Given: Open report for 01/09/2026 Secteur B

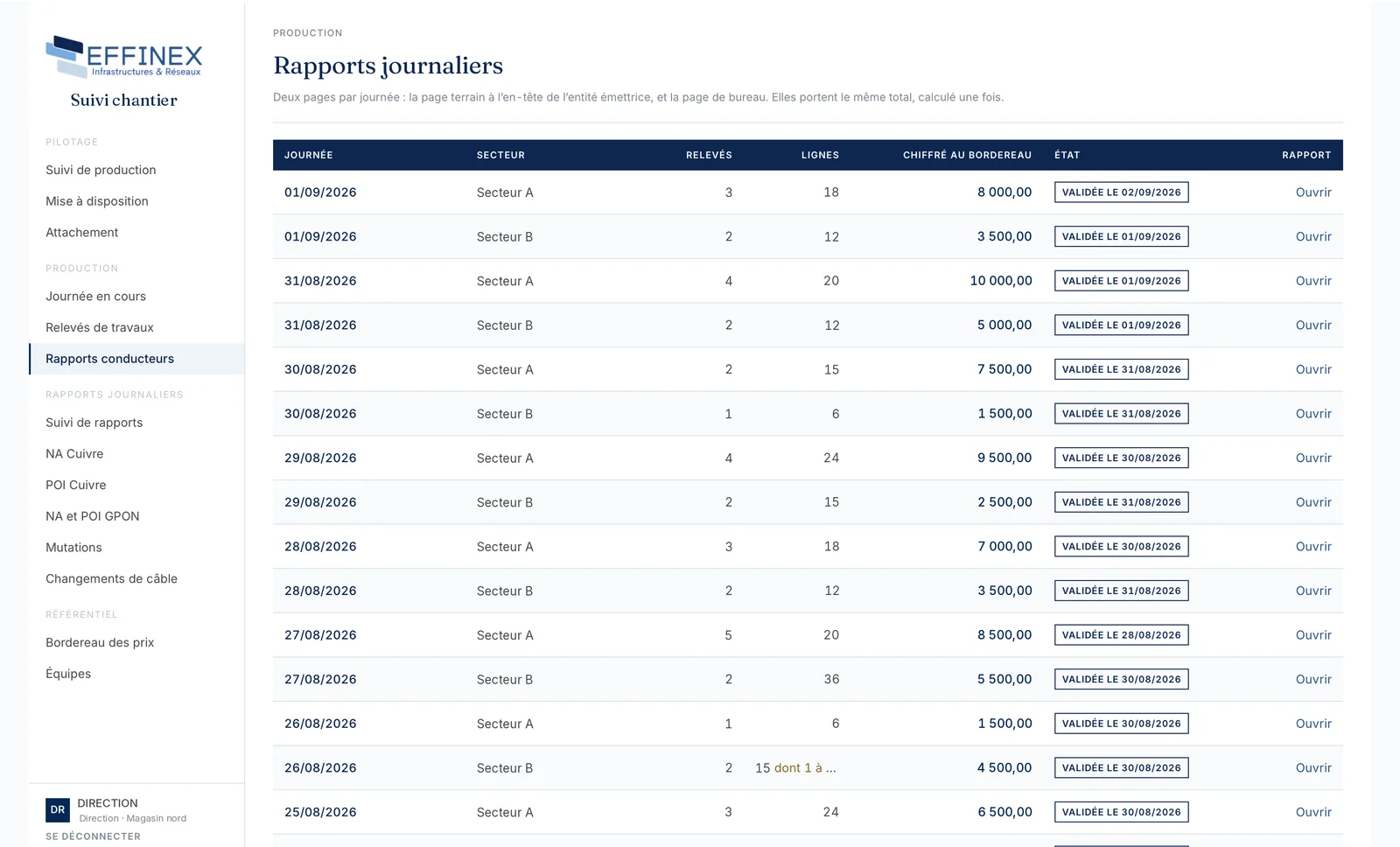Looking at the screenshot, I should [x=1313, y=237].
